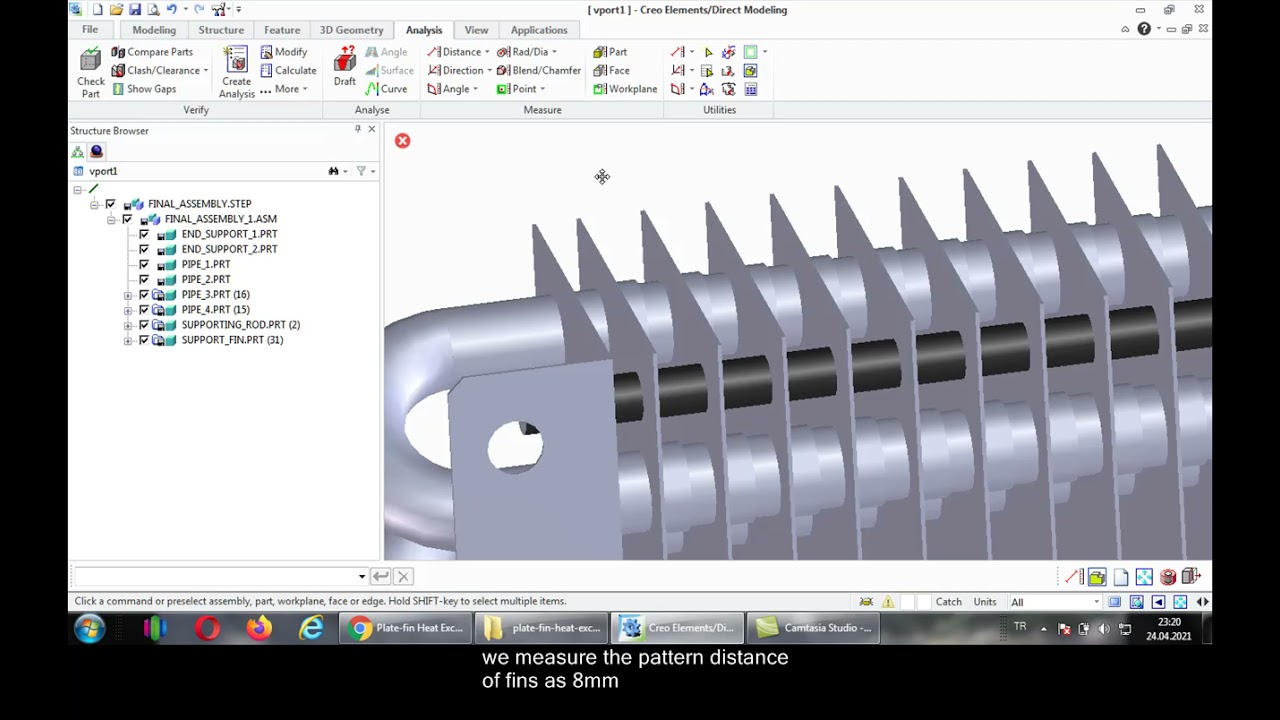1280x720 pixels.
Task: Click the Open file icon in quick access
Action: point(116,10)
